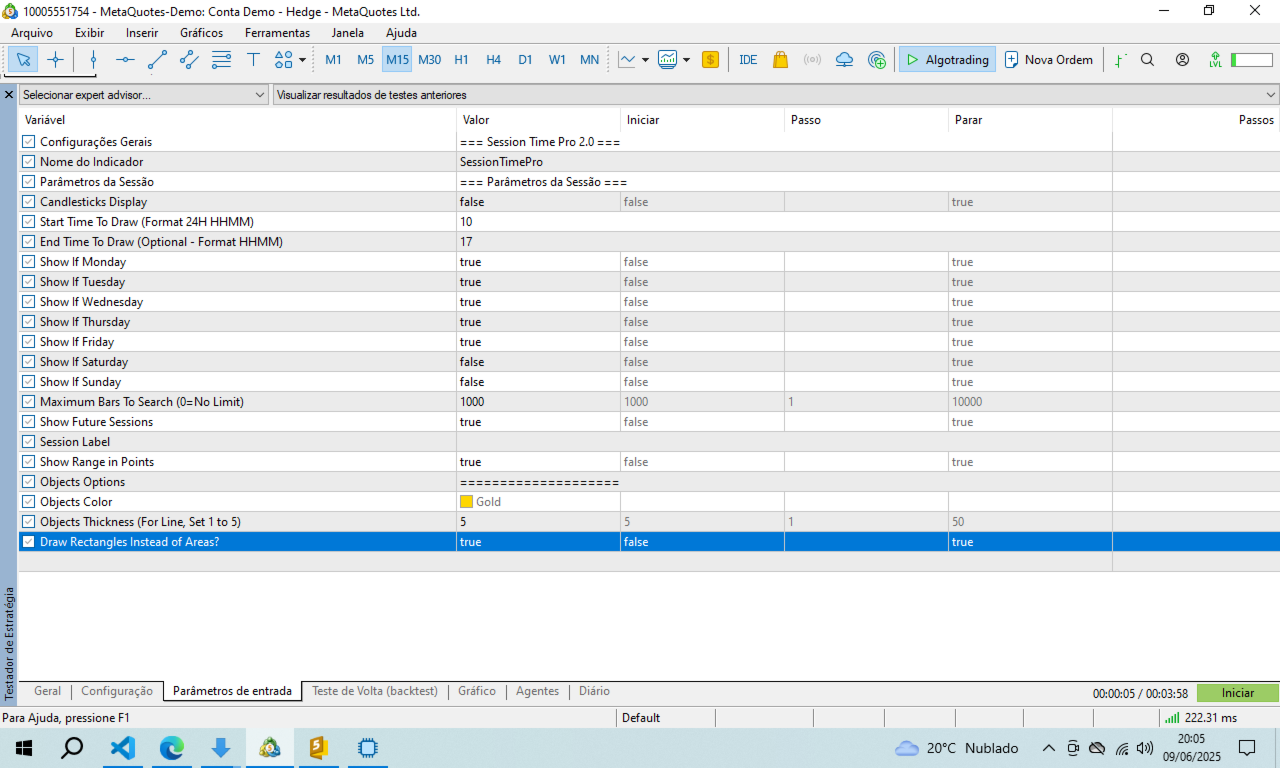Open the search magnifier in toolbar

coord(1148,60)
